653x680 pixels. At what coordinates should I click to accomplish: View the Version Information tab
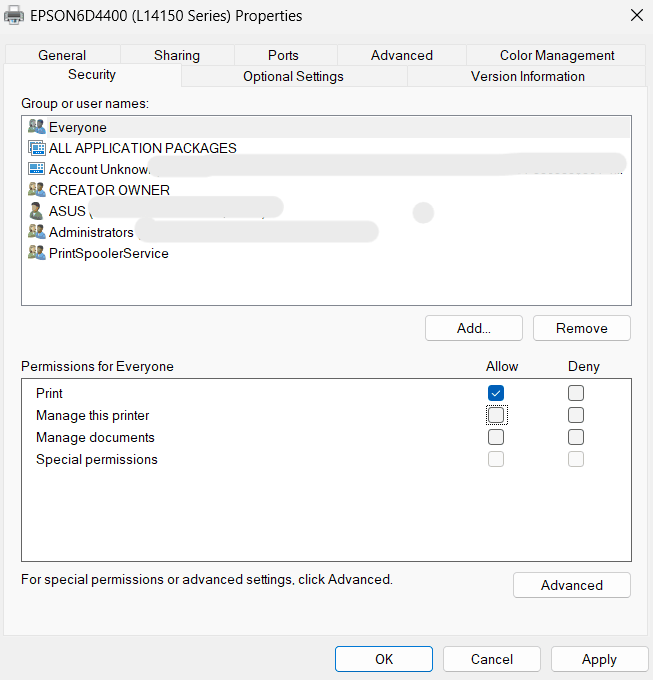tap(528, 76)
